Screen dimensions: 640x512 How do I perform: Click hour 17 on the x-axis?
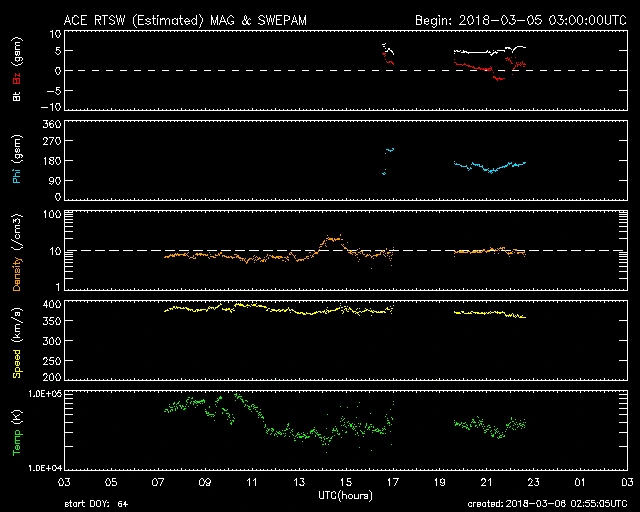pyautogui.click(x=393, y=482)
